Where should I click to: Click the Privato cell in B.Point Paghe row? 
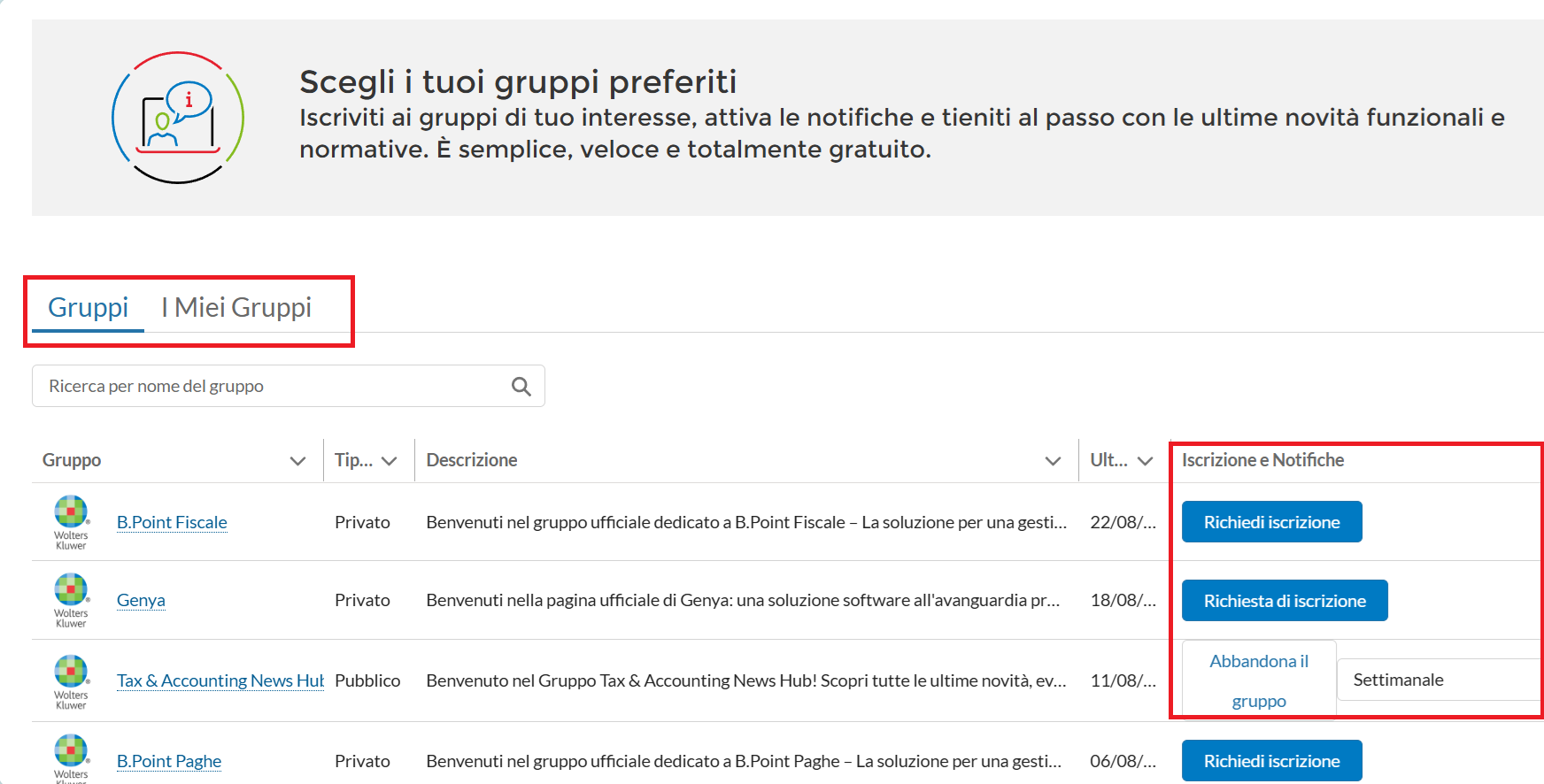(x=362, y=761)
